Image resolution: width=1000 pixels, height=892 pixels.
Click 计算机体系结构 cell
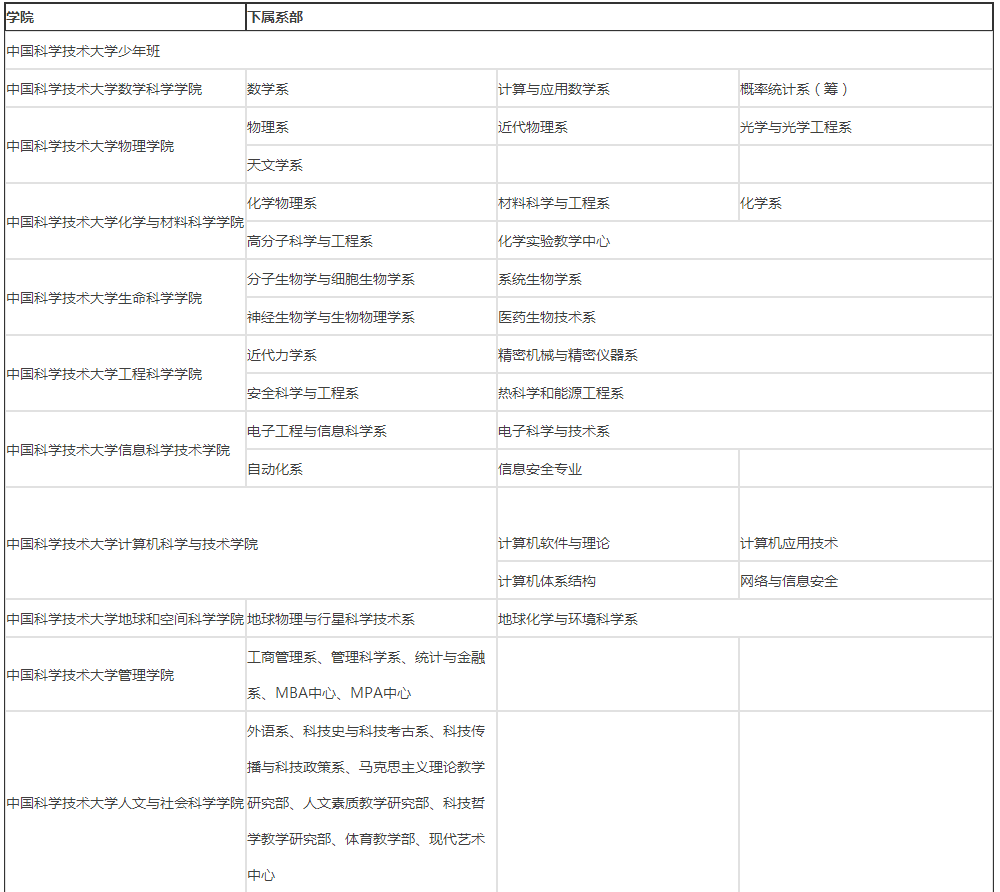coord(618,581)
